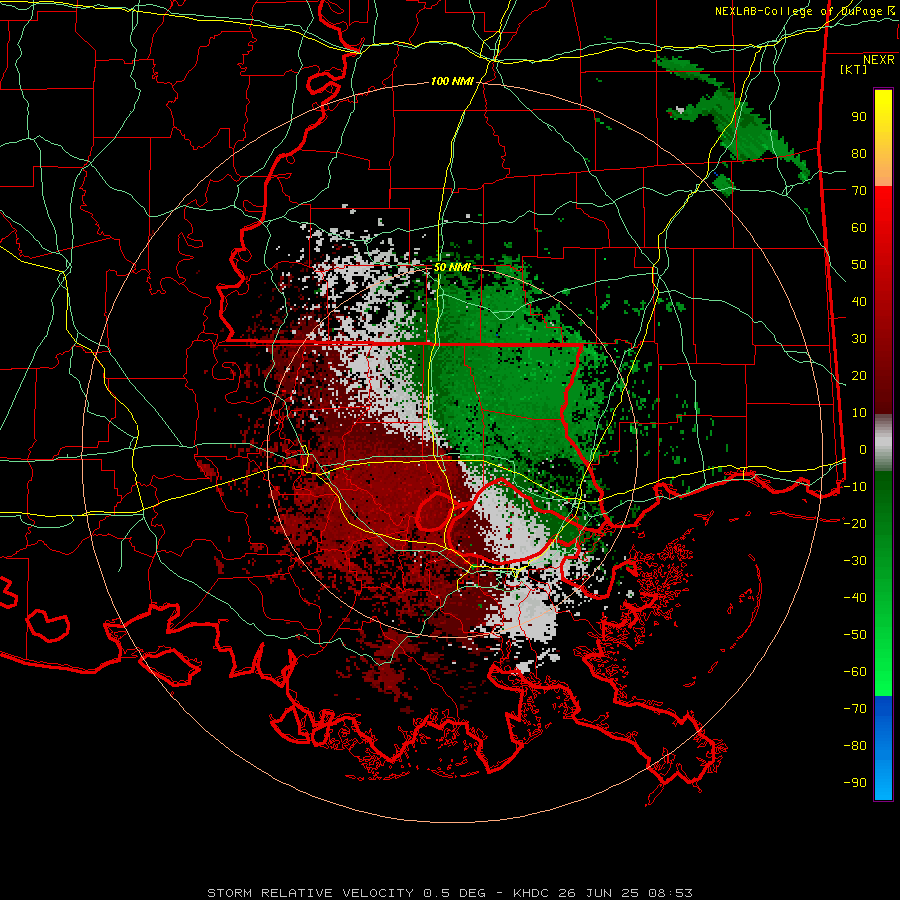Screen dimensions: 900x900
Task: Click the 60 value on color scale
Action: [859, 228]
